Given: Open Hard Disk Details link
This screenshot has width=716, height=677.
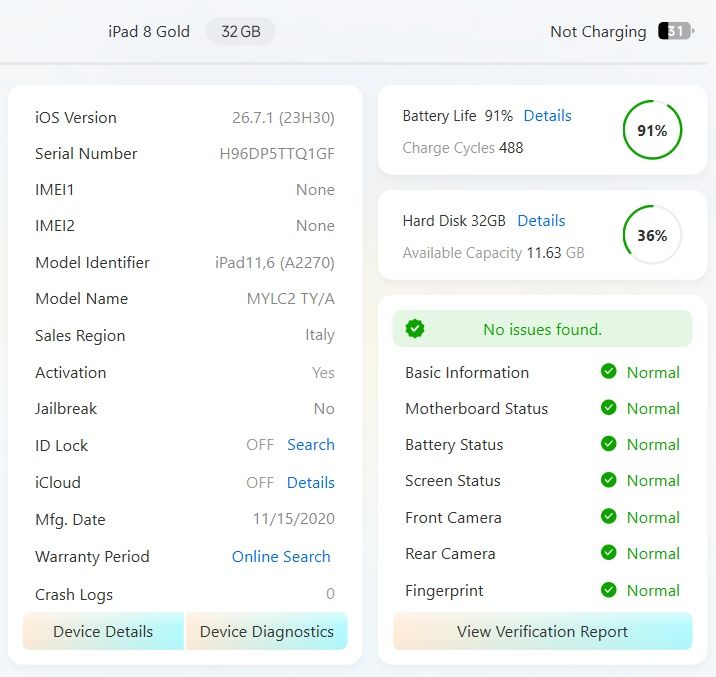Looking at the screenshot, I should click(541, 220).
